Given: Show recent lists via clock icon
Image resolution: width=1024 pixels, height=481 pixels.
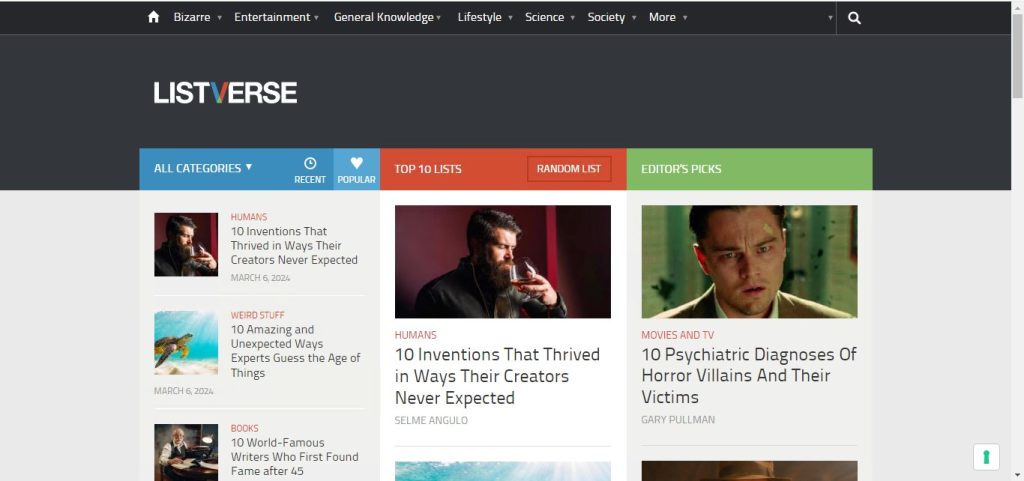Looking at the screenshot, I should point(310,169).
